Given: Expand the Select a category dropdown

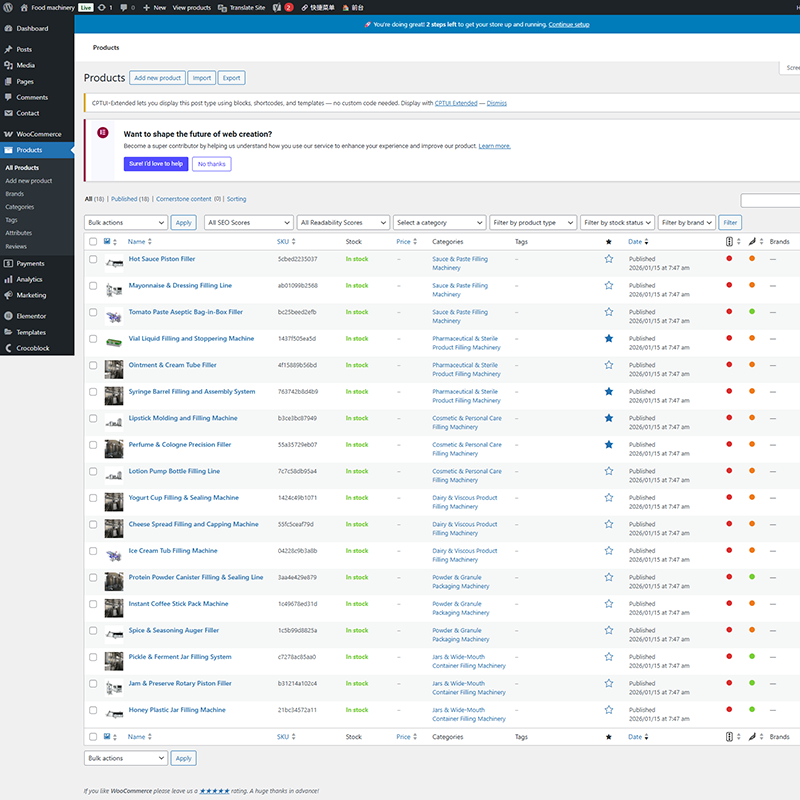Looking at the screenshot, I should [438, 223].
